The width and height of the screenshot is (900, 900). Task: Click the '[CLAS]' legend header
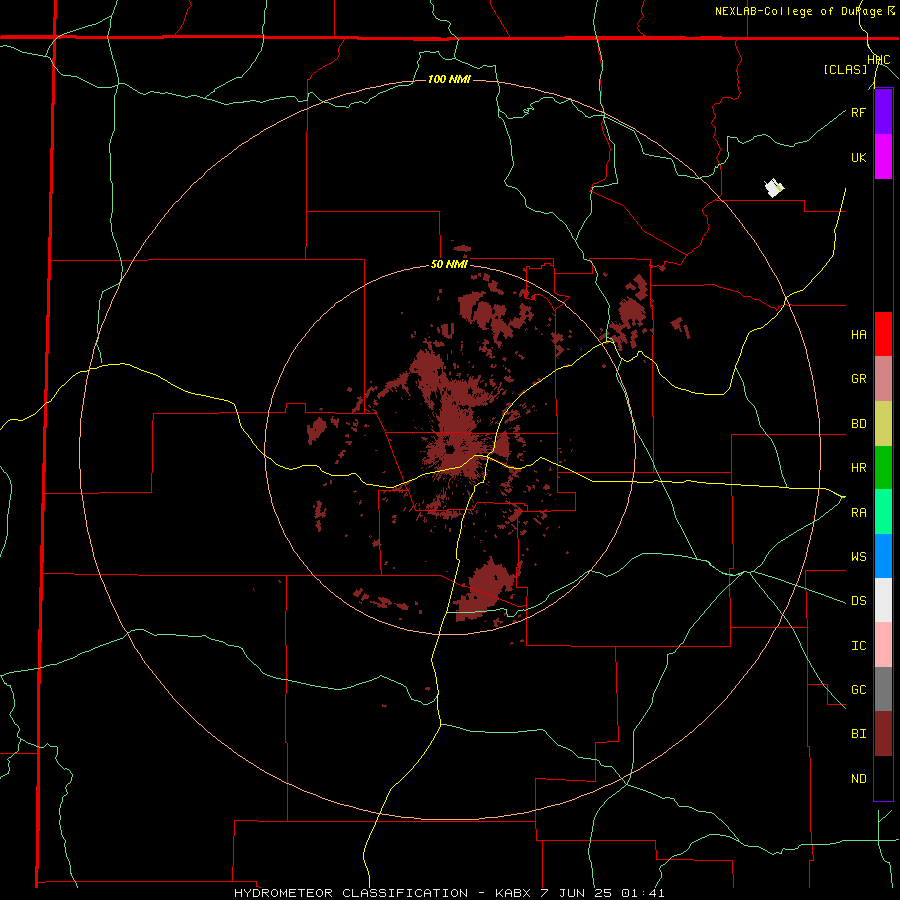tap(845, 69)
